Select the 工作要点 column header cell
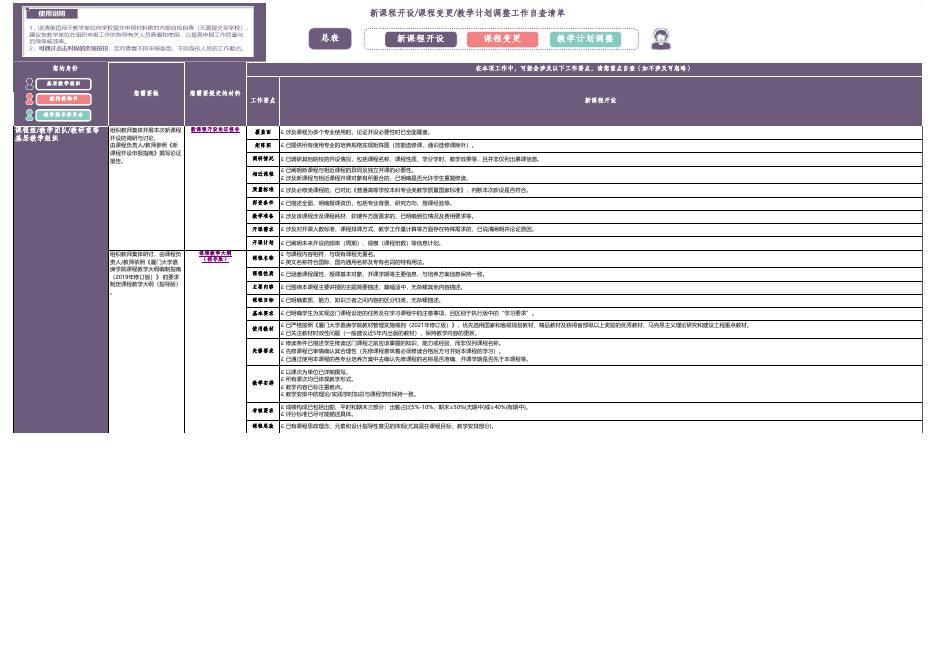Screen dimensions: 936x662 click(x=262, y=101)
